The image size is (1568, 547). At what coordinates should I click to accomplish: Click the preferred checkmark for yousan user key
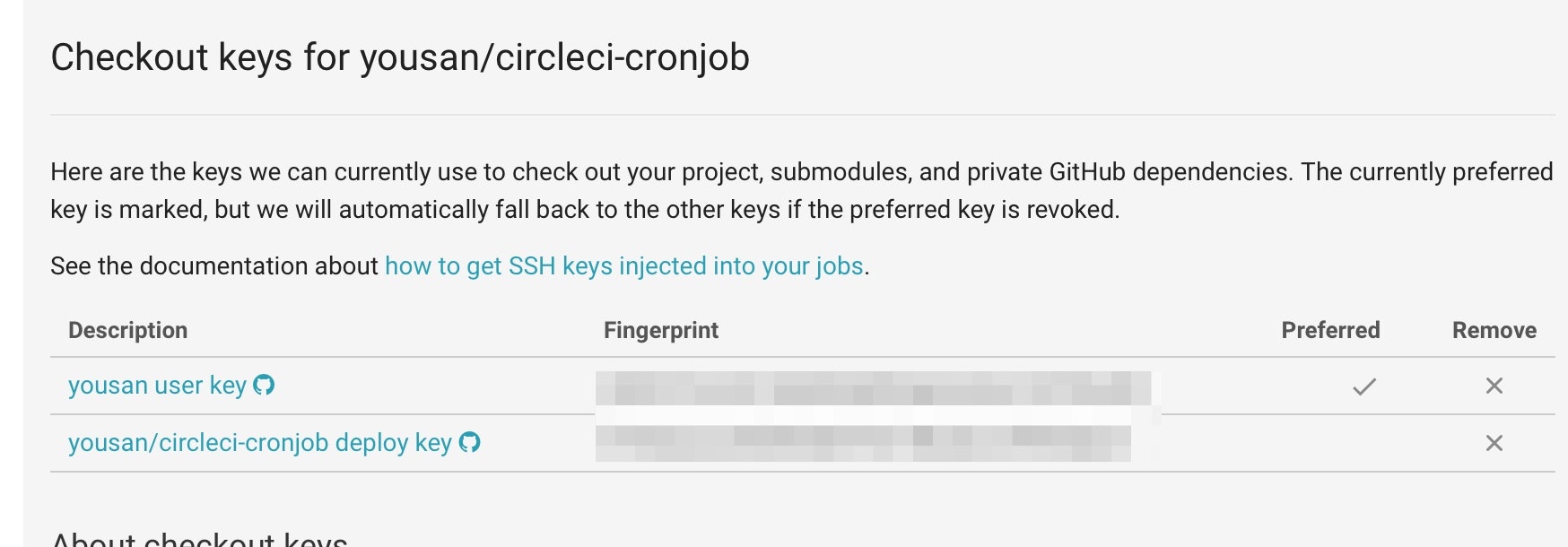pos(1363,386)
